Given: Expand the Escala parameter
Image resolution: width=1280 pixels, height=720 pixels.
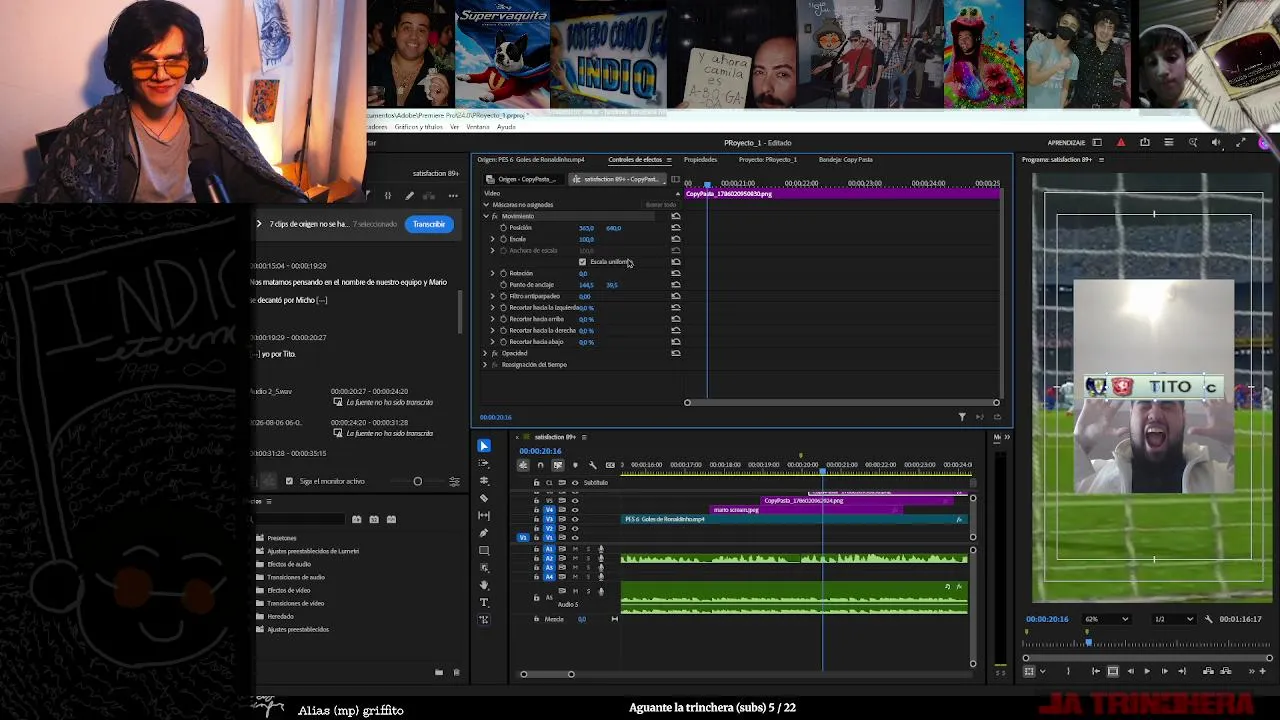Looking at the screenshot, I should [492, 239].
